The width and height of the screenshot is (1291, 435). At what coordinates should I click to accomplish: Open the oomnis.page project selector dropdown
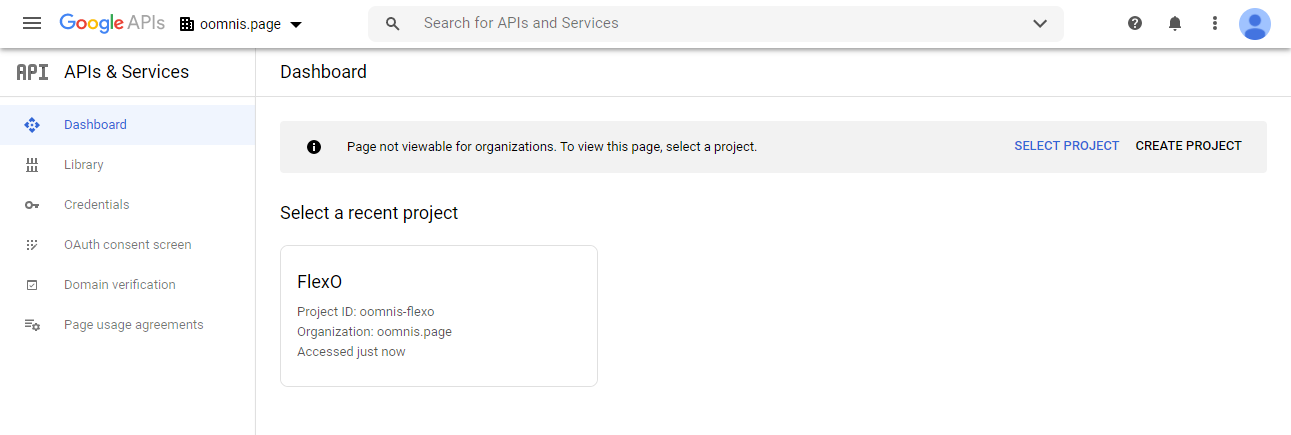click(241, 24)
